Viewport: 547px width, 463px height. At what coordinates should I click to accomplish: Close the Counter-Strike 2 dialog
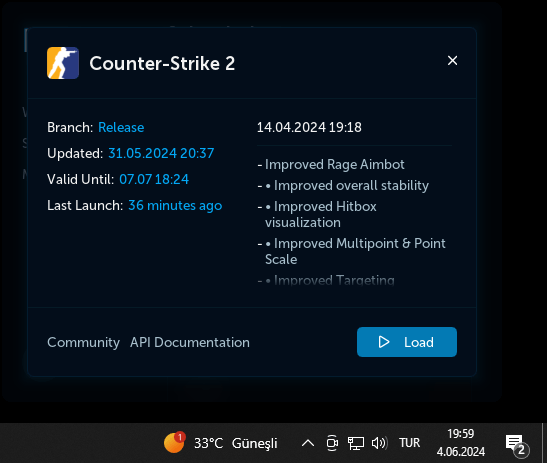click(452, 61)
